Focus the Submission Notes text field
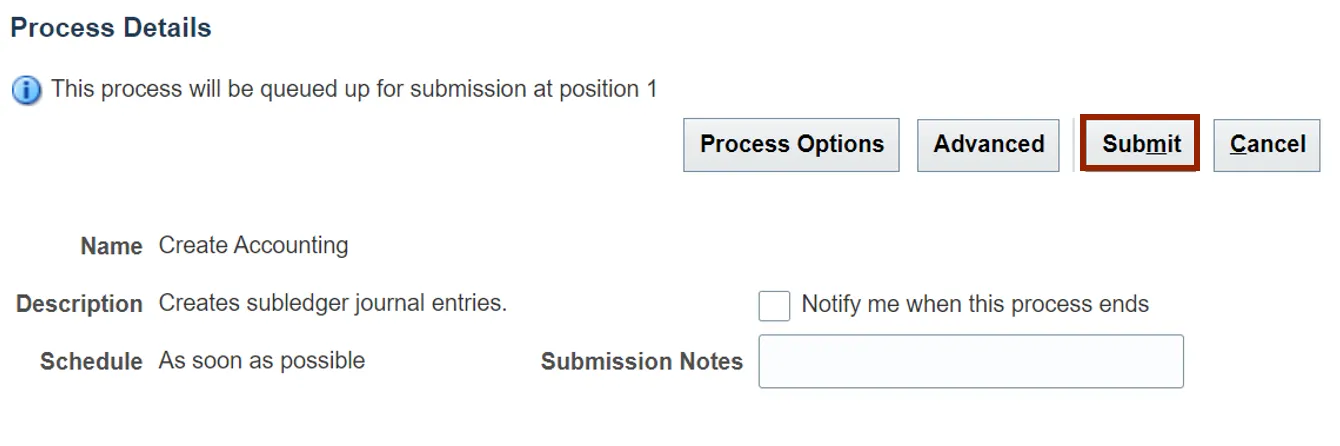Image resolution: width=1340 pixels, height=446 pixels. [970, 361]
